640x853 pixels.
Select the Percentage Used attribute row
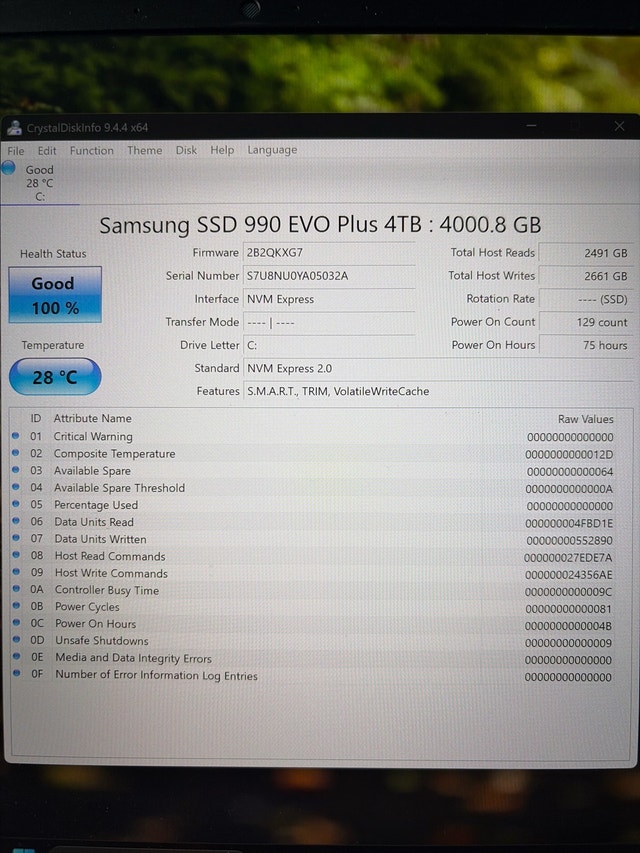(x=314, y=505)
